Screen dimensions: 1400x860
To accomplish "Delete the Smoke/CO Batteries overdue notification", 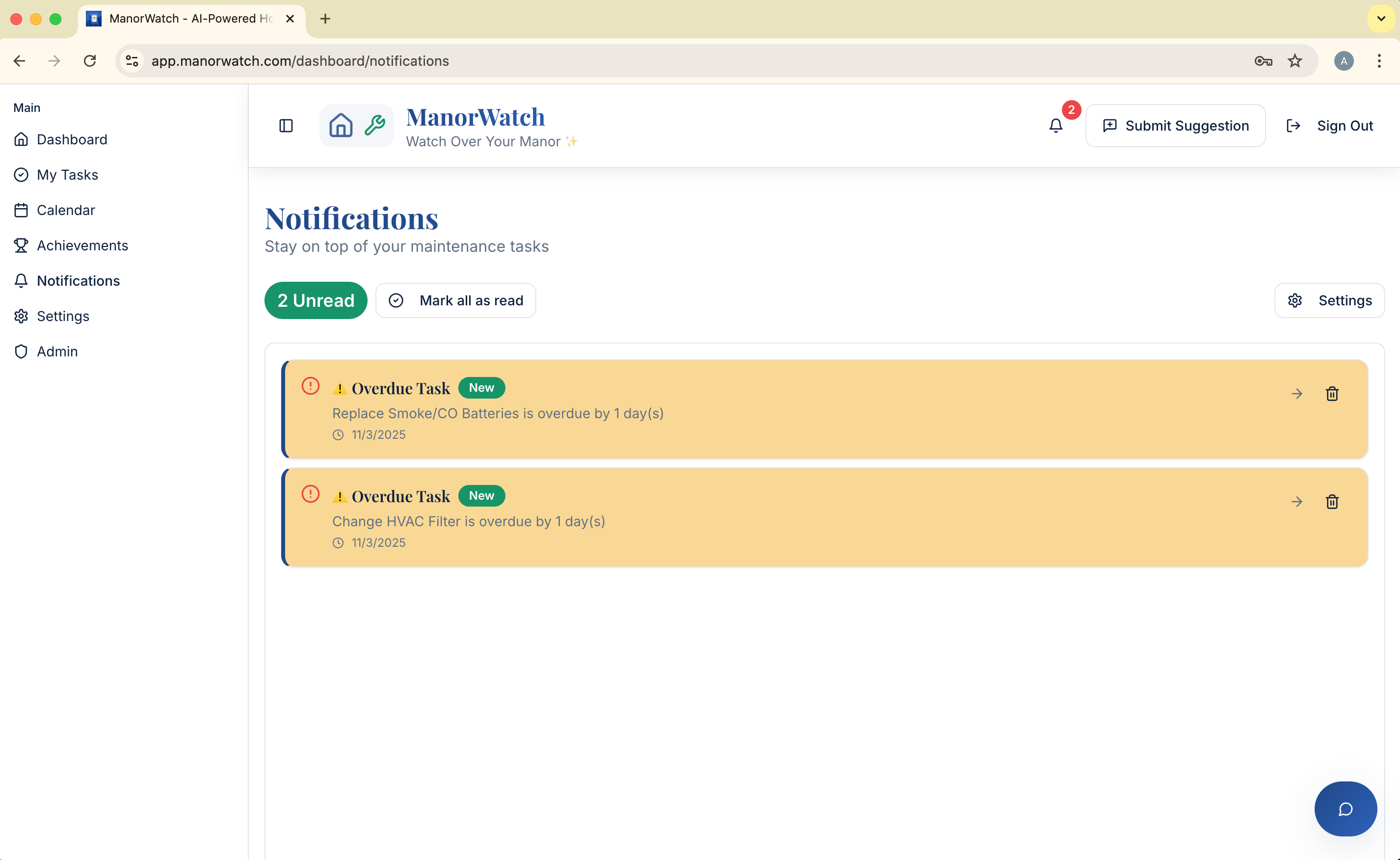I will [1332, 394].
